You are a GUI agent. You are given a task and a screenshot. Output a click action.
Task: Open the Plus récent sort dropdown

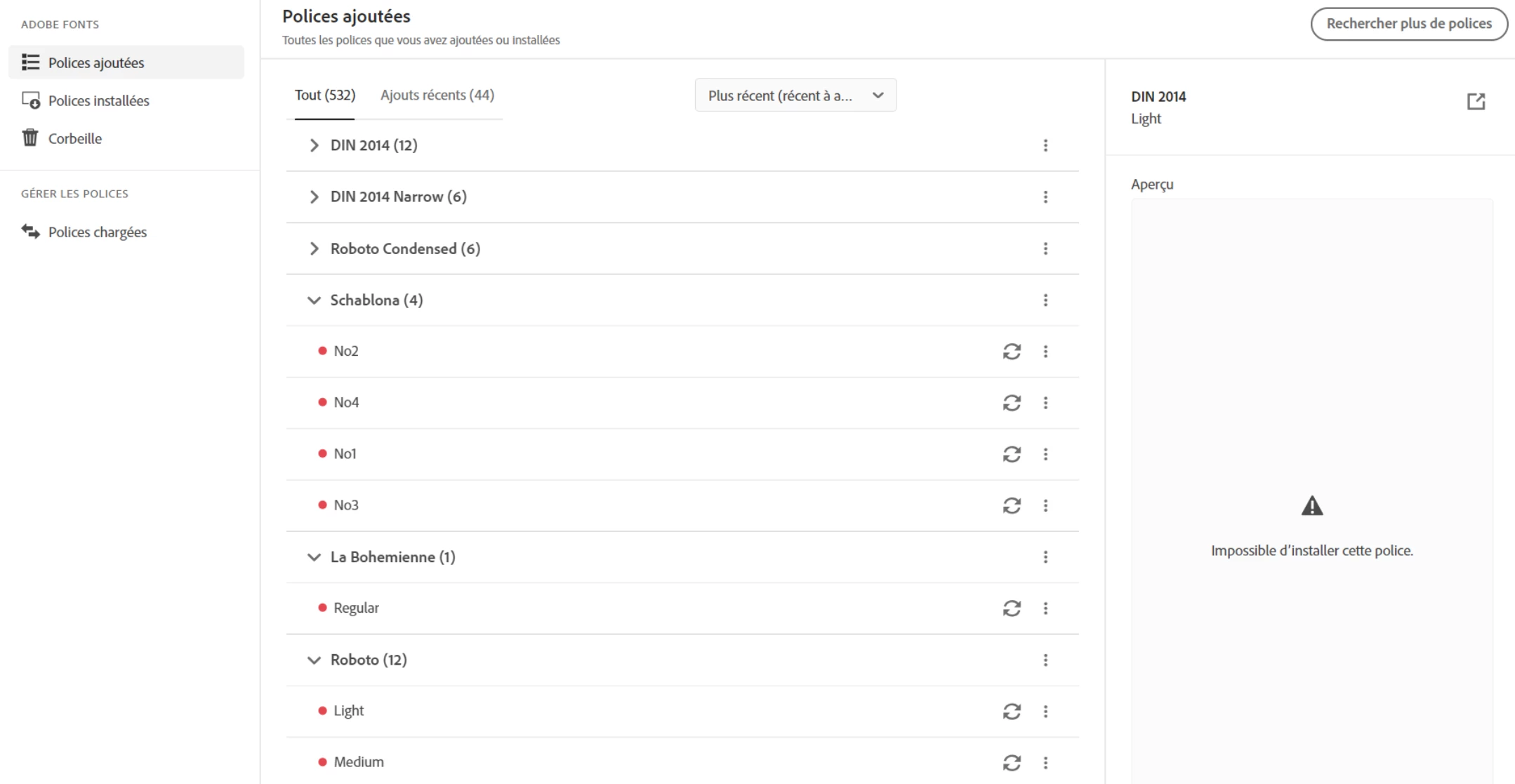point(795,95)
